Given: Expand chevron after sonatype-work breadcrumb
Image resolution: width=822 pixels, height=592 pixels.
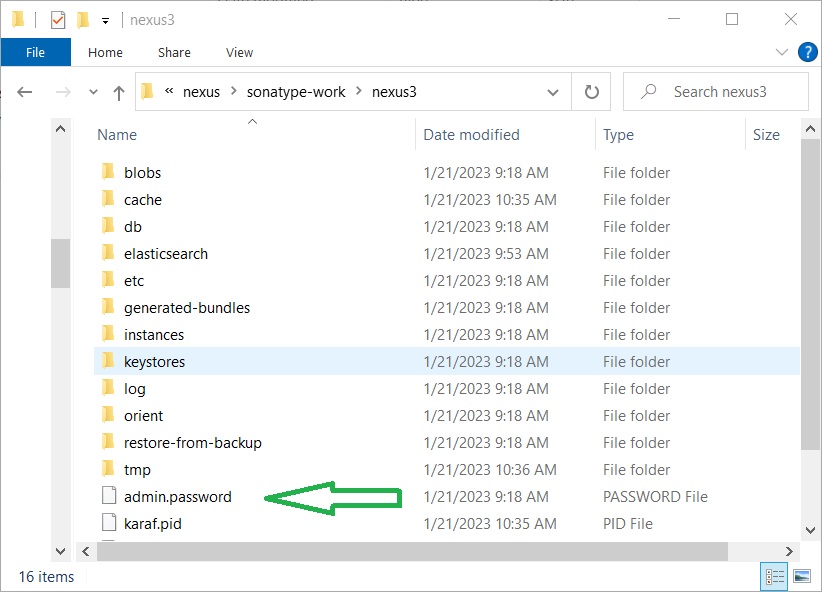Looking at the screenshot, I should (359, 91).
